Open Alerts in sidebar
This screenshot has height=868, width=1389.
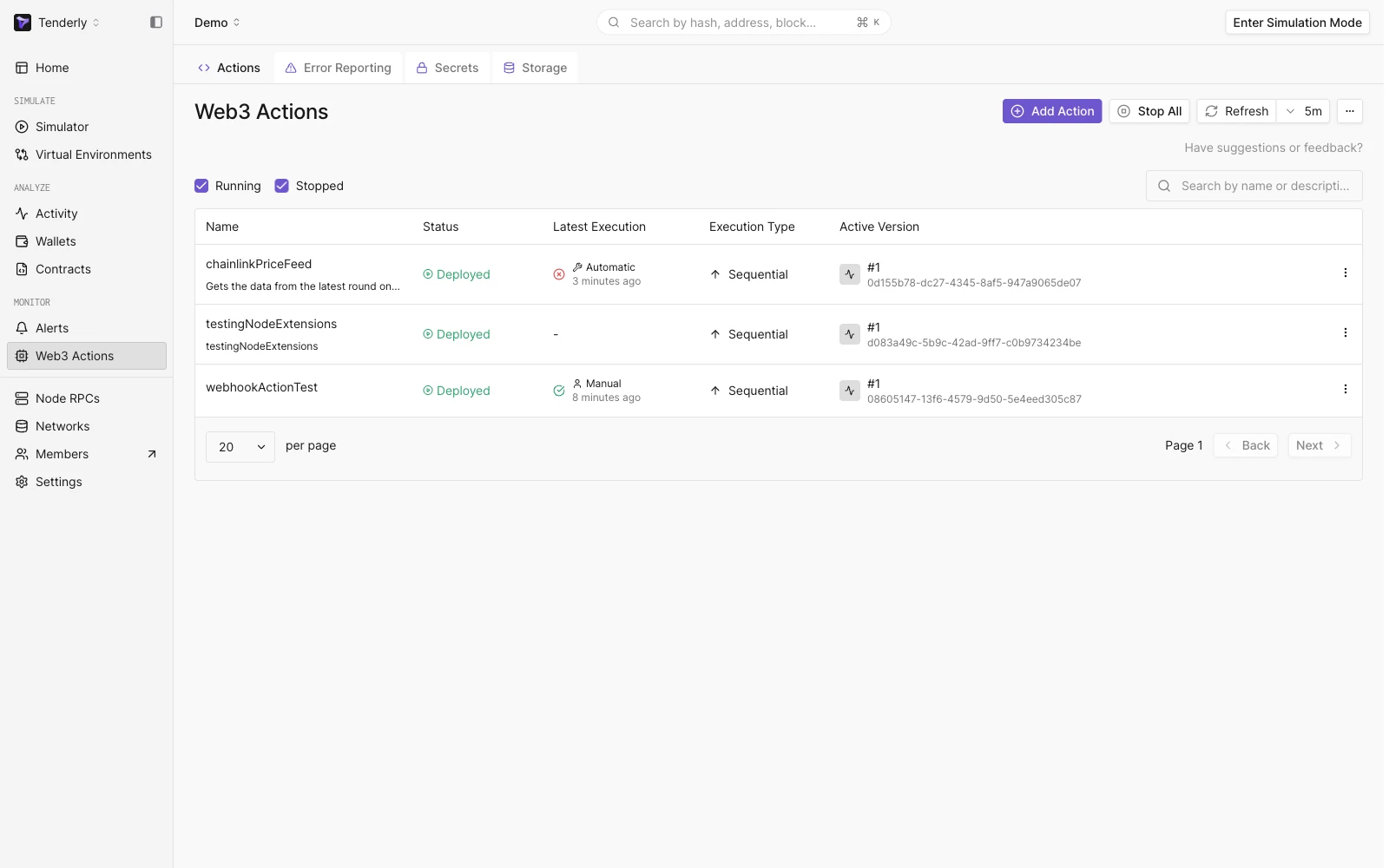click(87, 328)
